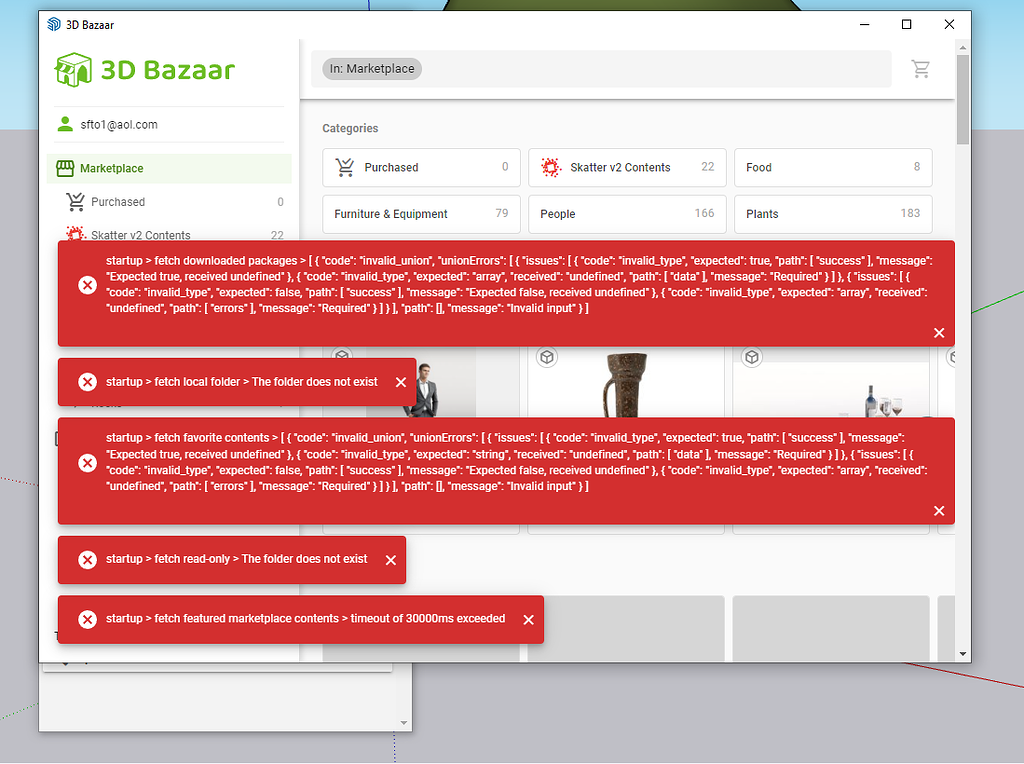Open the Furniture & Equipment category
The width and height of the screenshot is (1024, 764).
(420, 214)
